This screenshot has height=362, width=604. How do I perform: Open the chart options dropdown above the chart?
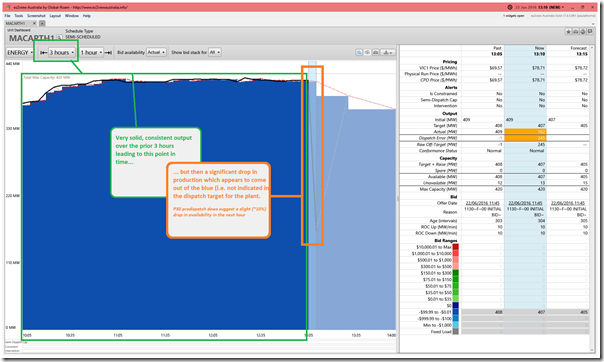coord(388,52)
